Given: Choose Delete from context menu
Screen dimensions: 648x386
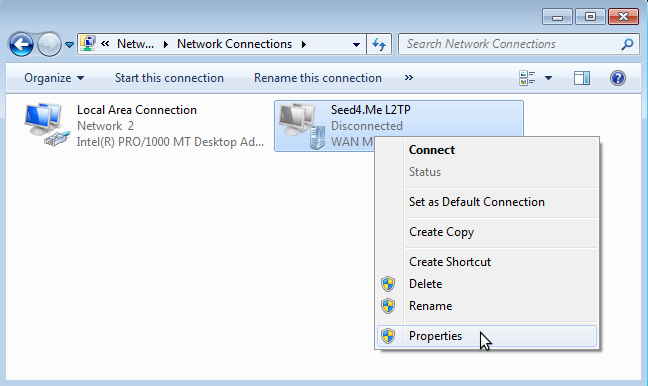Looking at the screenshot, I should 486,284.
